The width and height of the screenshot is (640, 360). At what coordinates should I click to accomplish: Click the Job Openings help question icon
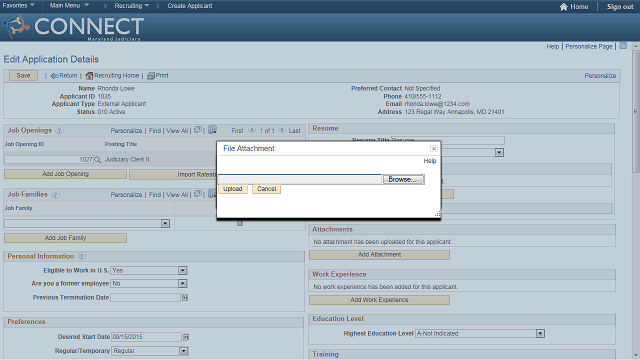click(59, 131)
